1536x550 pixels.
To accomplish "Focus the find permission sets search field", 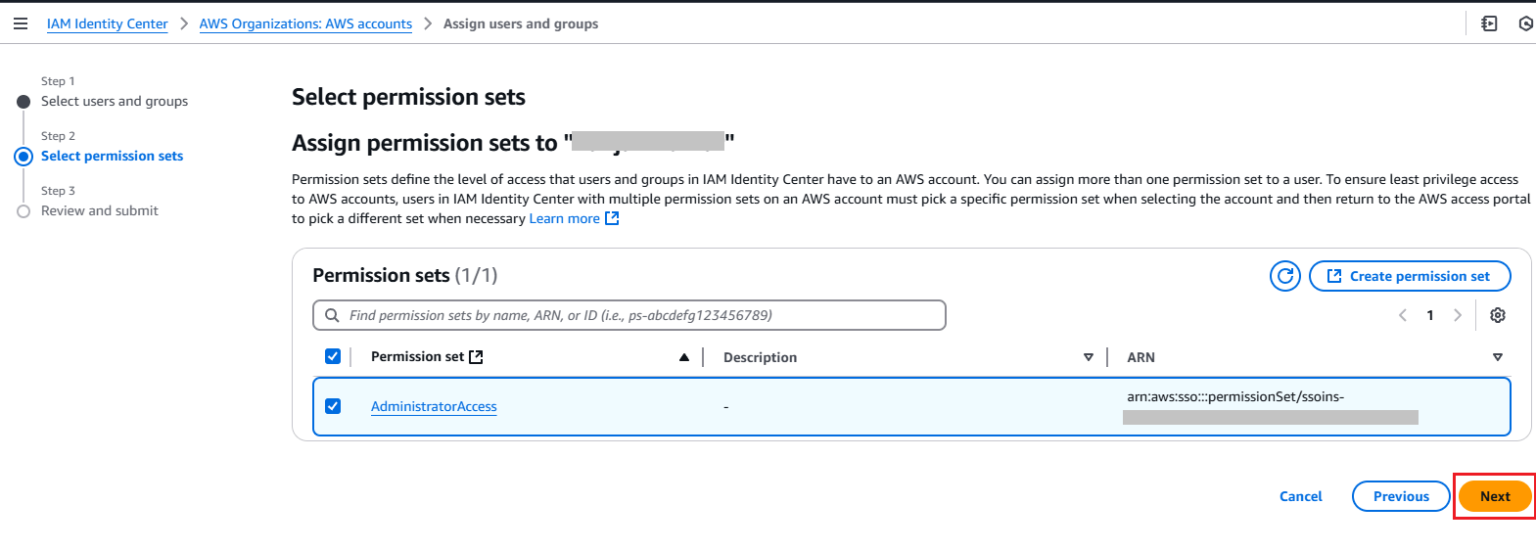I will [629, 315].
